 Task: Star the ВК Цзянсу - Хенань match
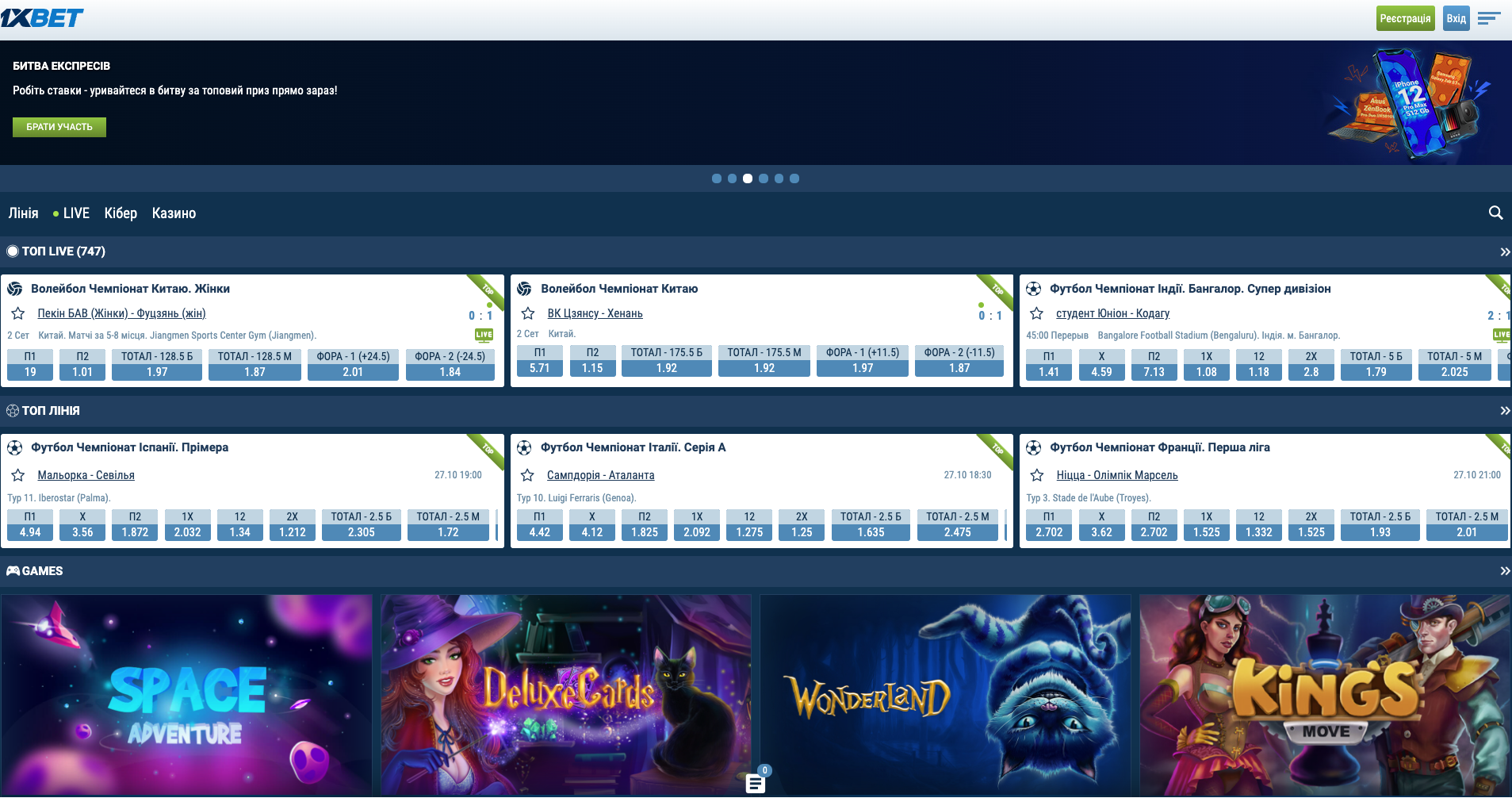[527, 313]
